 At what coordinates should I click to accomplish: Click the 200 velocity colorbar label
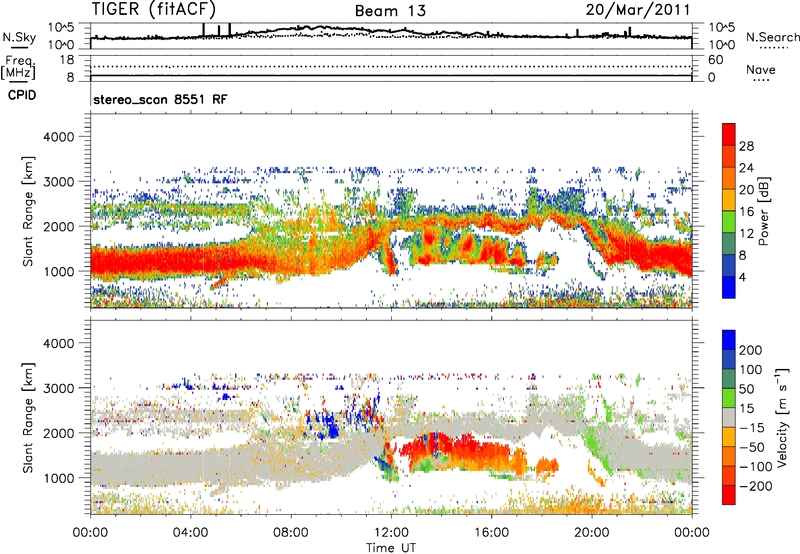pyautogui.click(x=751, y=350)
